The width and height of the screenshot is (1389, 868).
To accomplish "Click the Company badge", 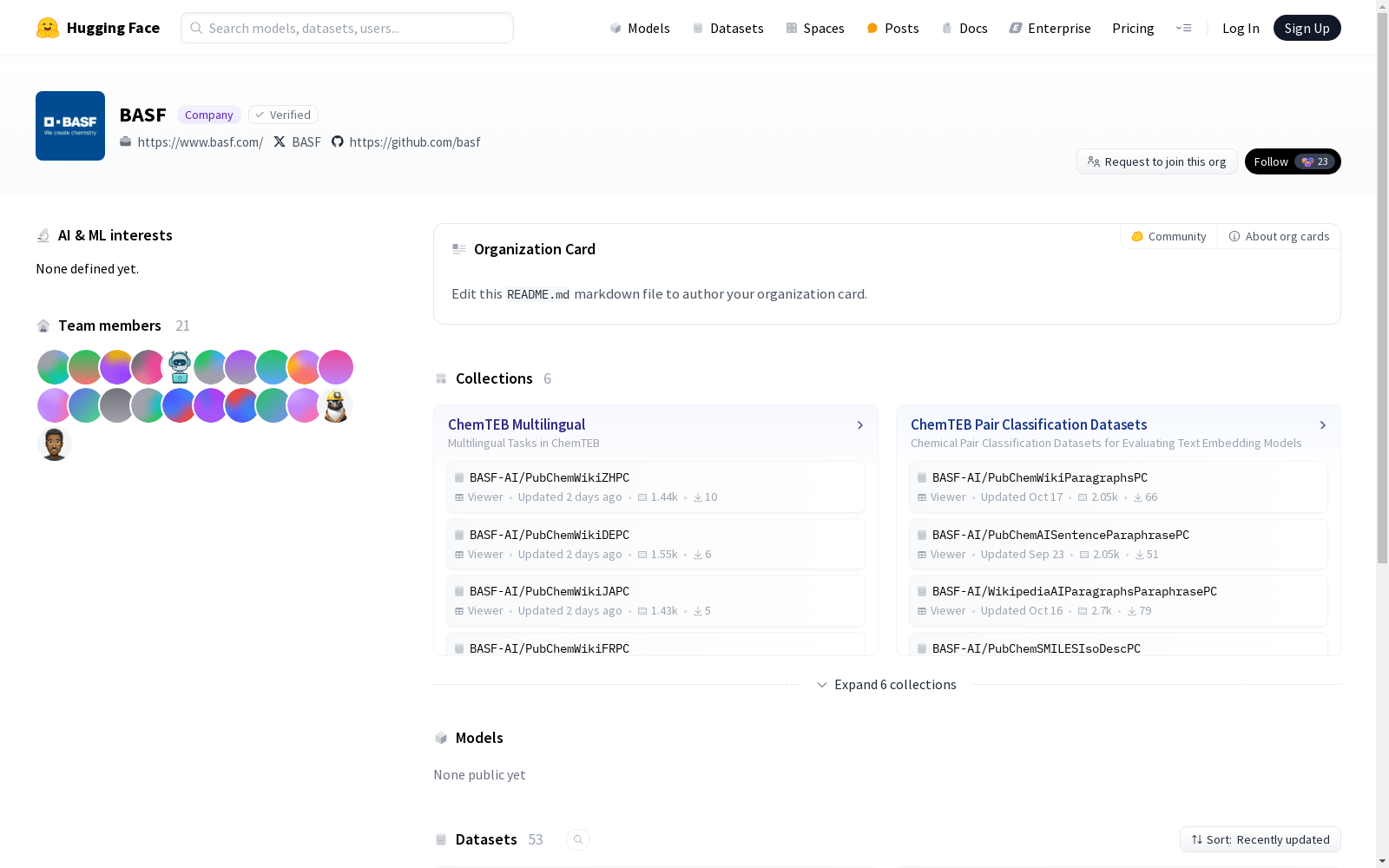I will 209,115.
